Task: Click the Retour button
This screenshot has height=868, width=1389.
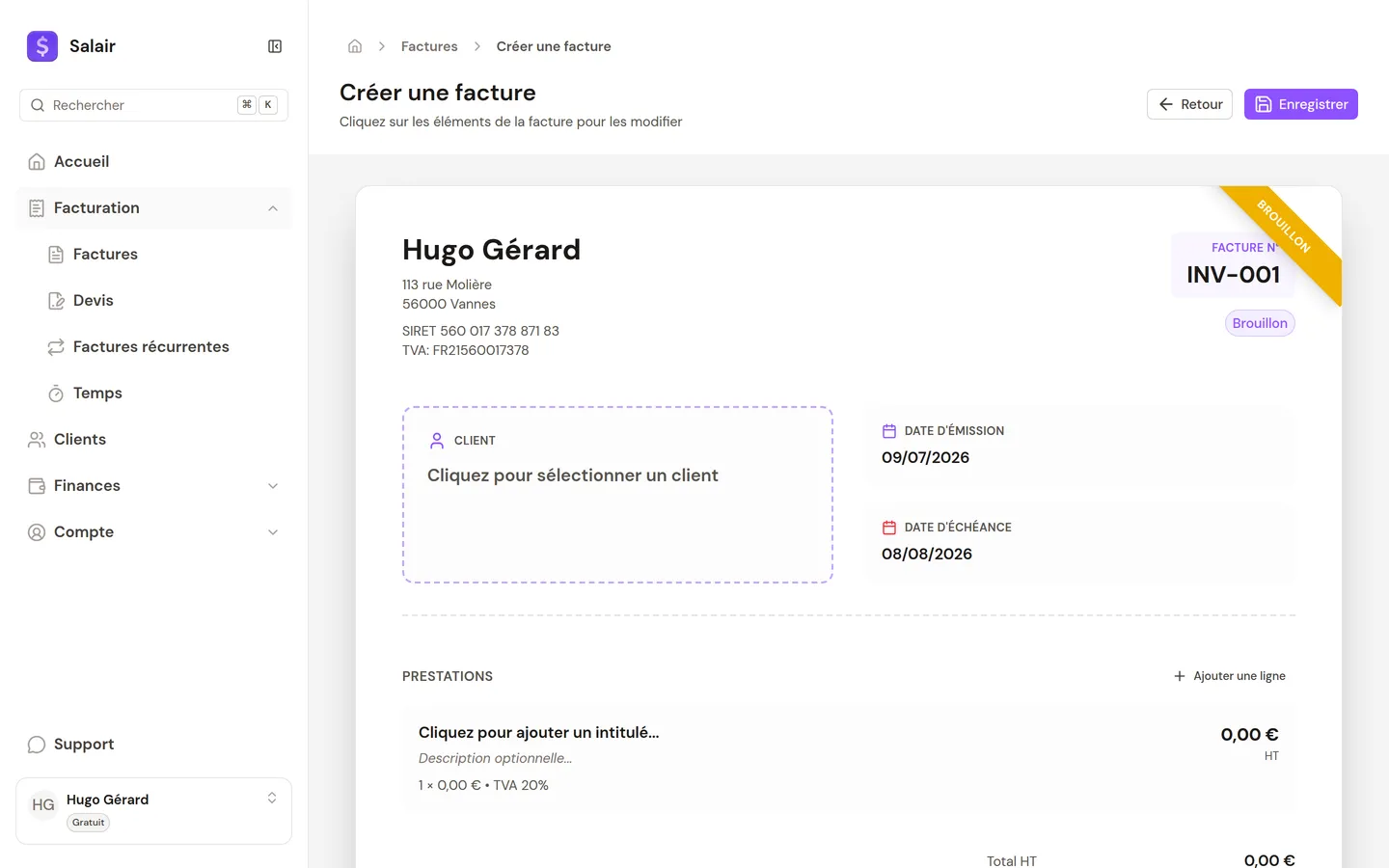Action: [1189, 104]
